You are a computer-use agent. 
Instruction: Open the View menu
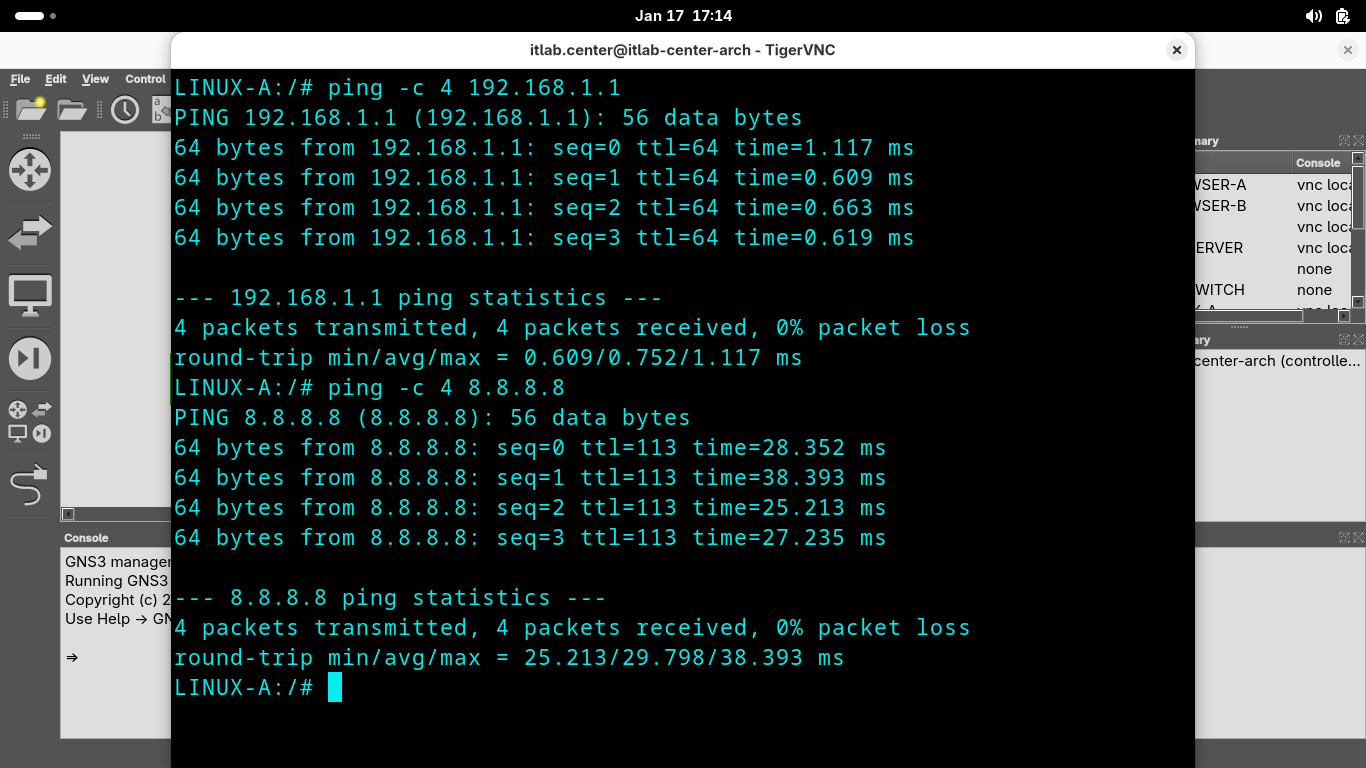pyautogui.click(x=95, y=79)
